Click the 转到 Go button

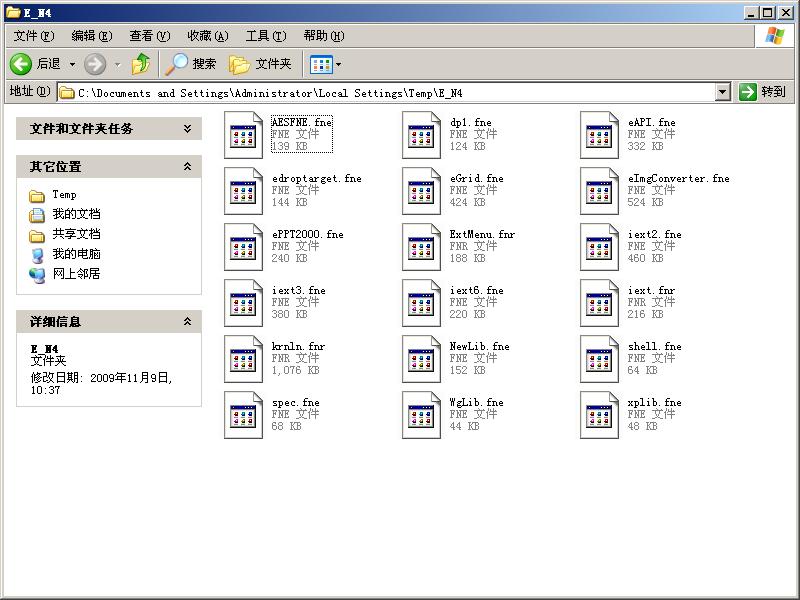click(763, 92)
